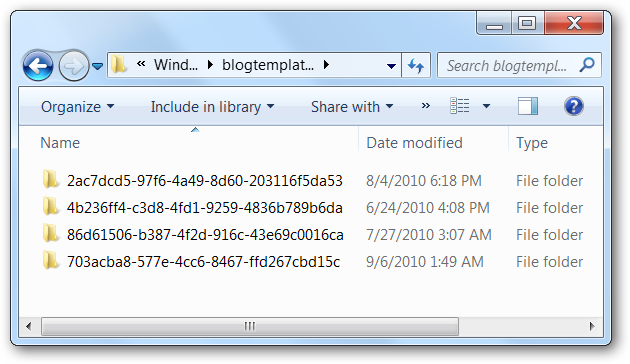
Task: Show more toolbar commands via chevron
Action: 425,106
